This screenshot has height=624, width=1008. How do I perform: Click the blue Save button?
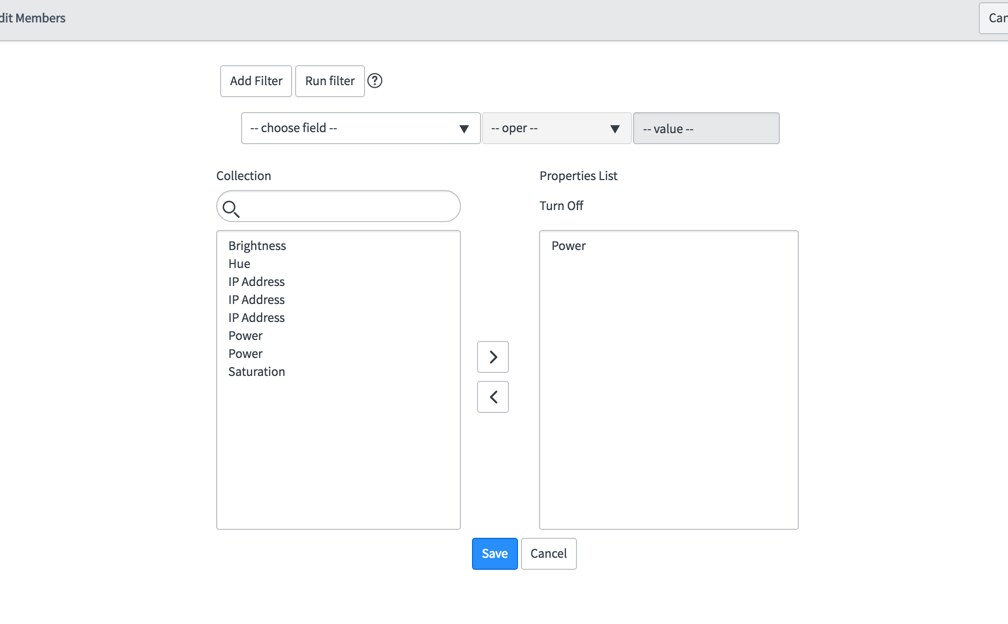click(494, 554)
